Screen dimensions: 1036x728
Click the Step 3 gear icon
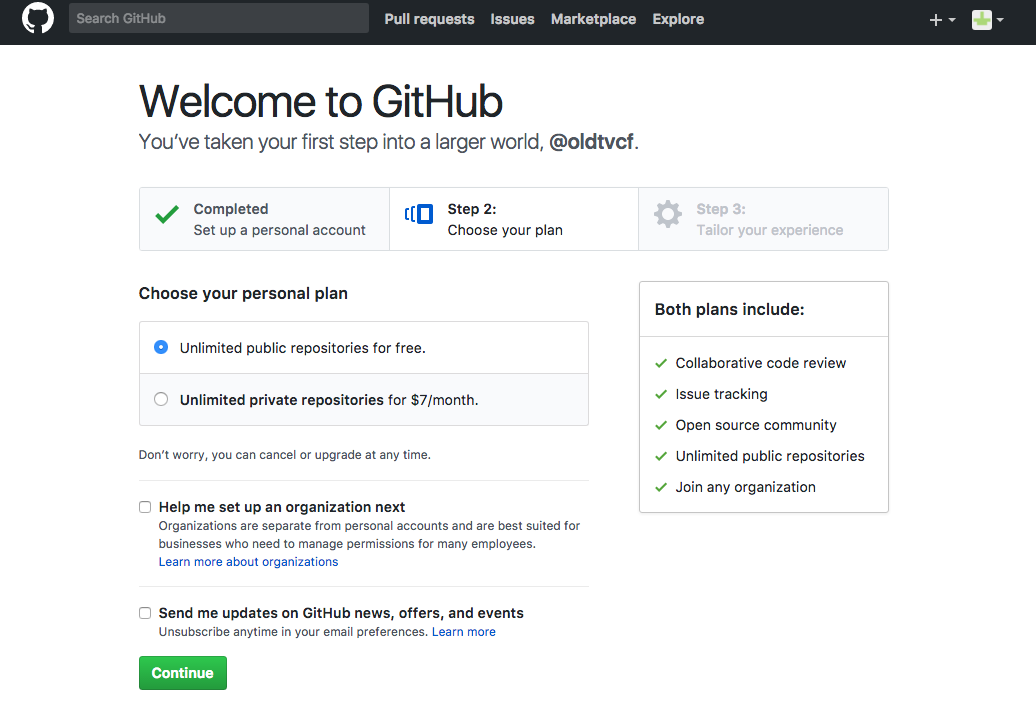coord(667,214)
